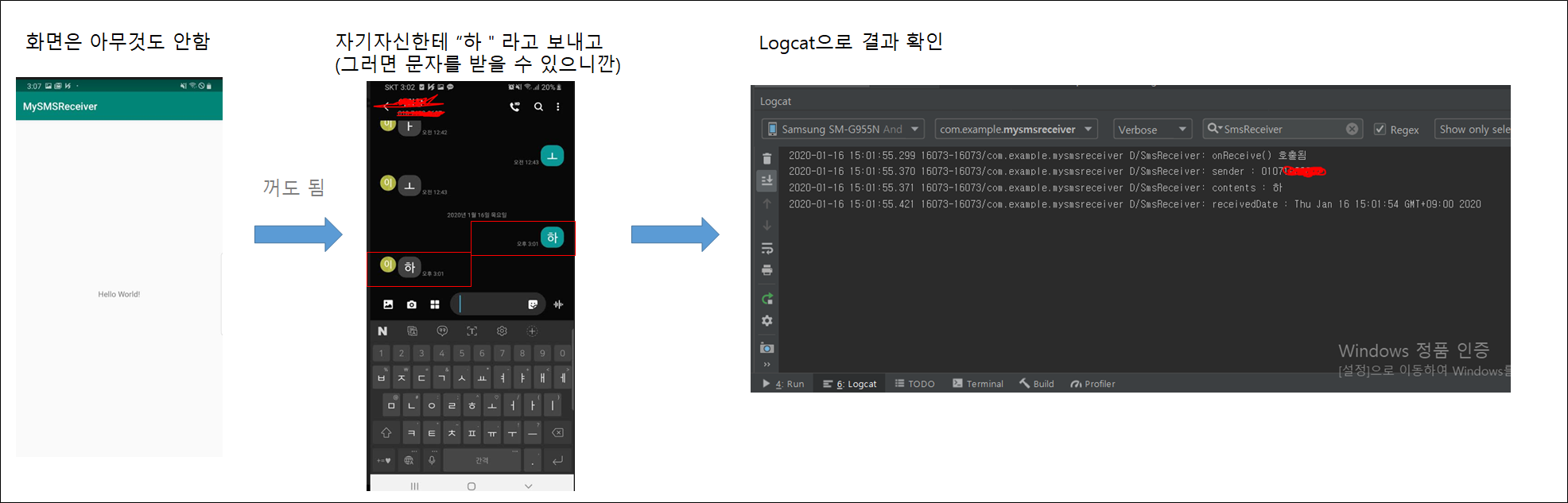
Task: Tap the hide-keyboard down chevron
Action: point(529,486)
